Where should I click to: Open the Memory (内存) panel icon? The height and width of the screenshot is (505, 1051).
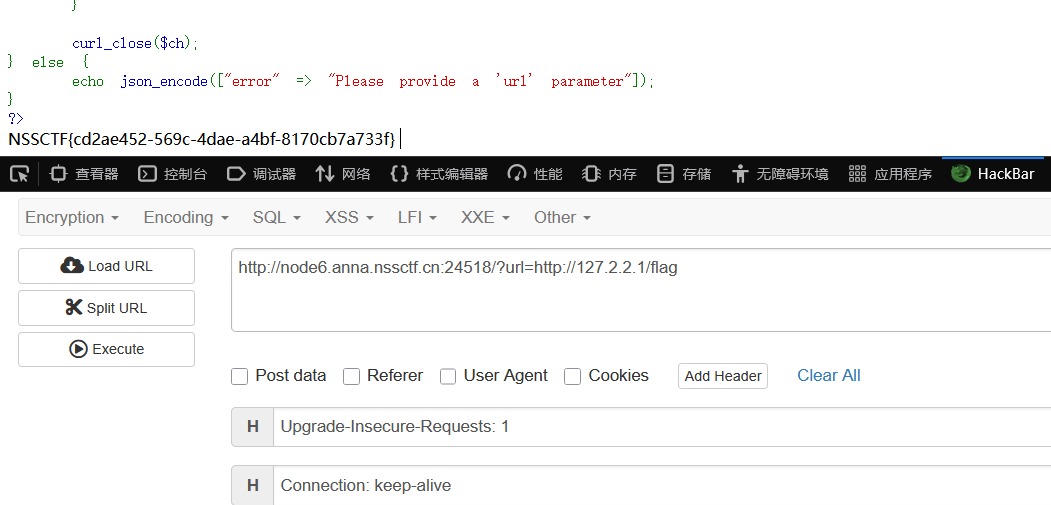(591, 174)
